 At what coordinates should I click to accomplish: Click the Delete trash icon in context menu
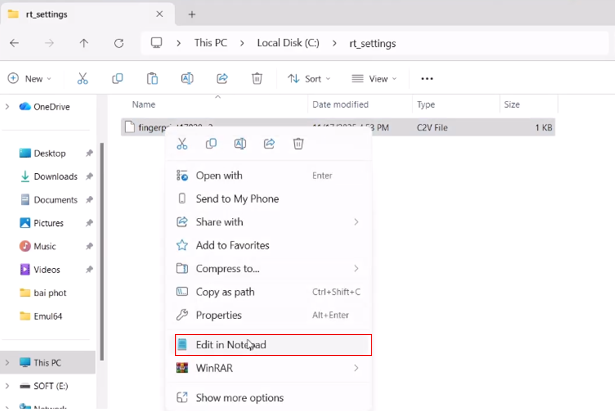coord(298,144)
